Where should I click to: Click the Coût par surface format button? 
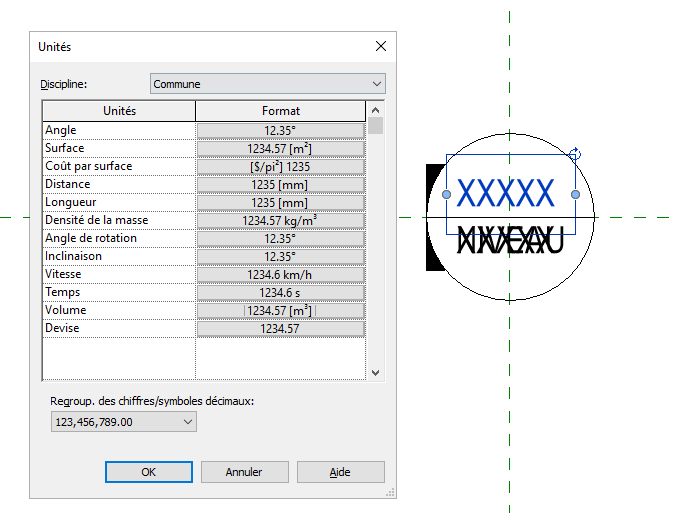281,167
